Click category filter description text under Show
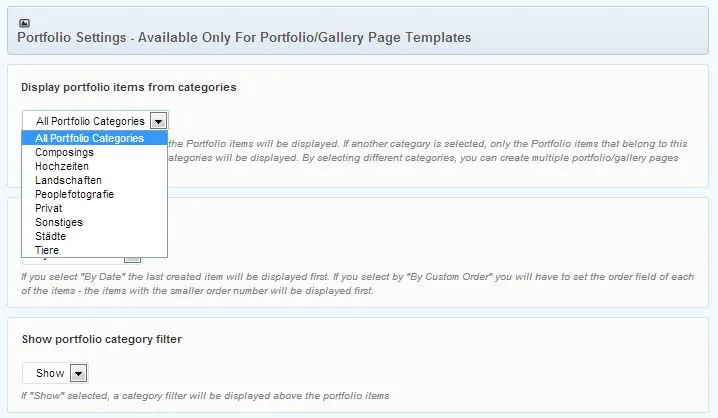718x418 pixels. (205, 396)
